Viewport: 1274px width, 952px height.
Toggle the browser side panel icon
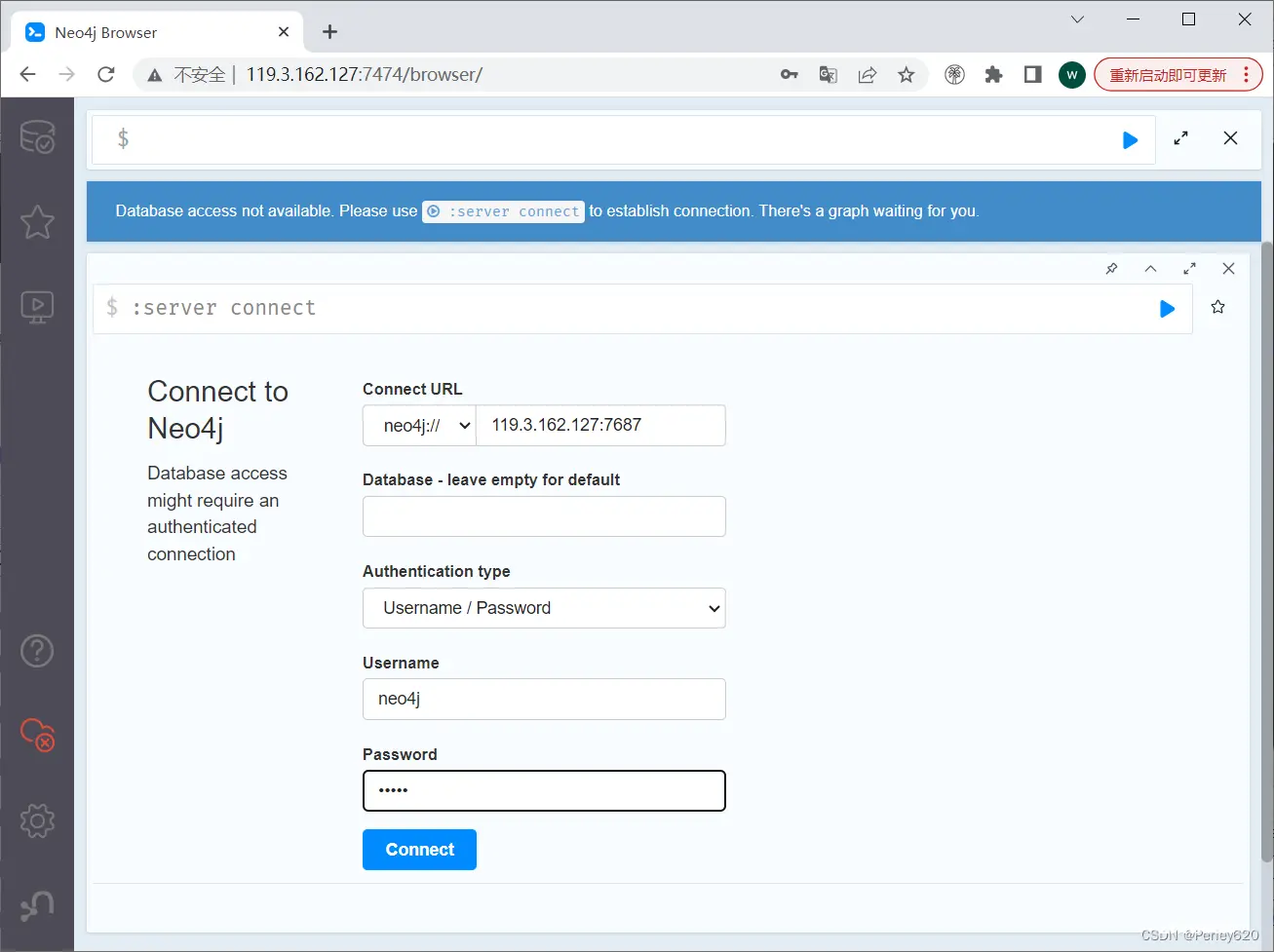click(1033, 75)
